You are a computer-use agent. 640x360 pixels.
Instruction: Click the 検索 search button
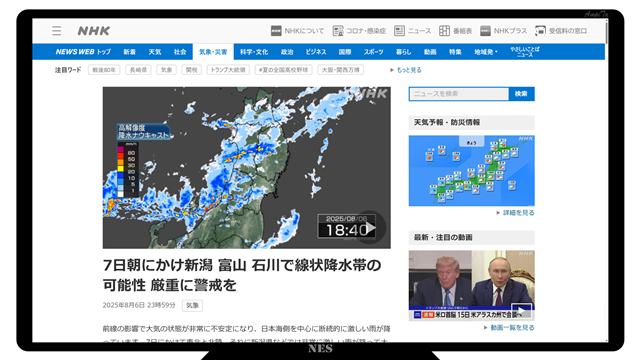(x=521, y=94)
